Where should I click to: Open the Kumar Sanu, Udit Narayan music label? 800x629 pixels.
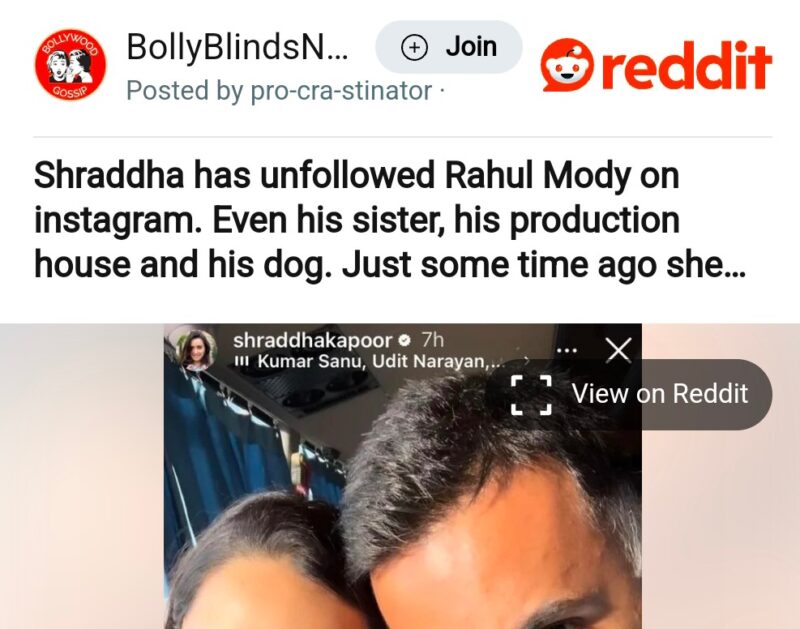[381, 362]
